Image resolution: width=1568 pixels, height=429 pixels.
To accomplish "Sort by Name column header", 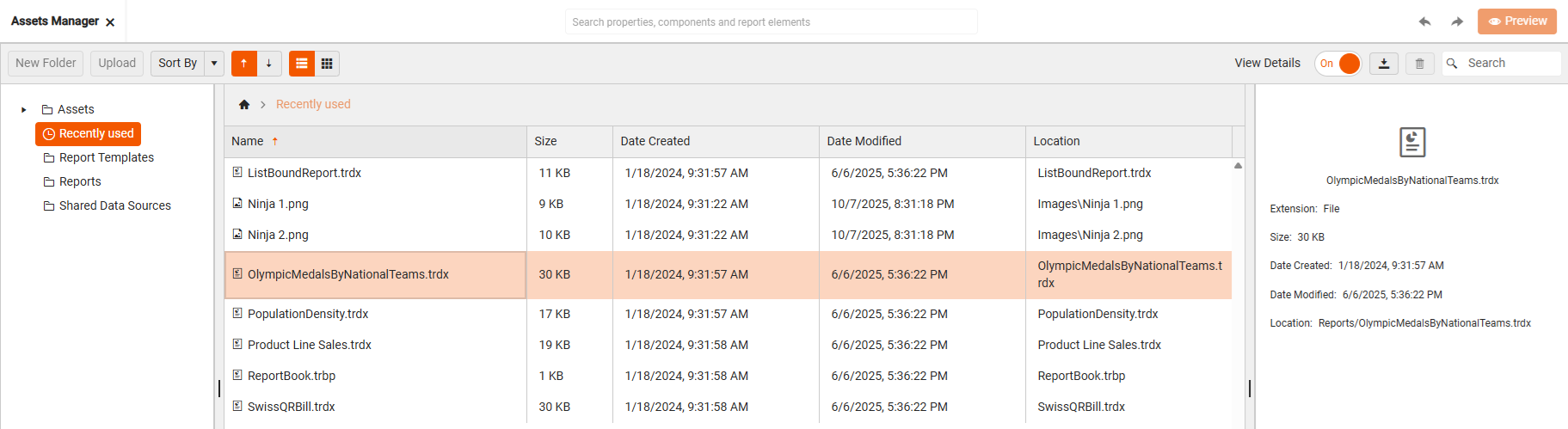I will point(248,141).
